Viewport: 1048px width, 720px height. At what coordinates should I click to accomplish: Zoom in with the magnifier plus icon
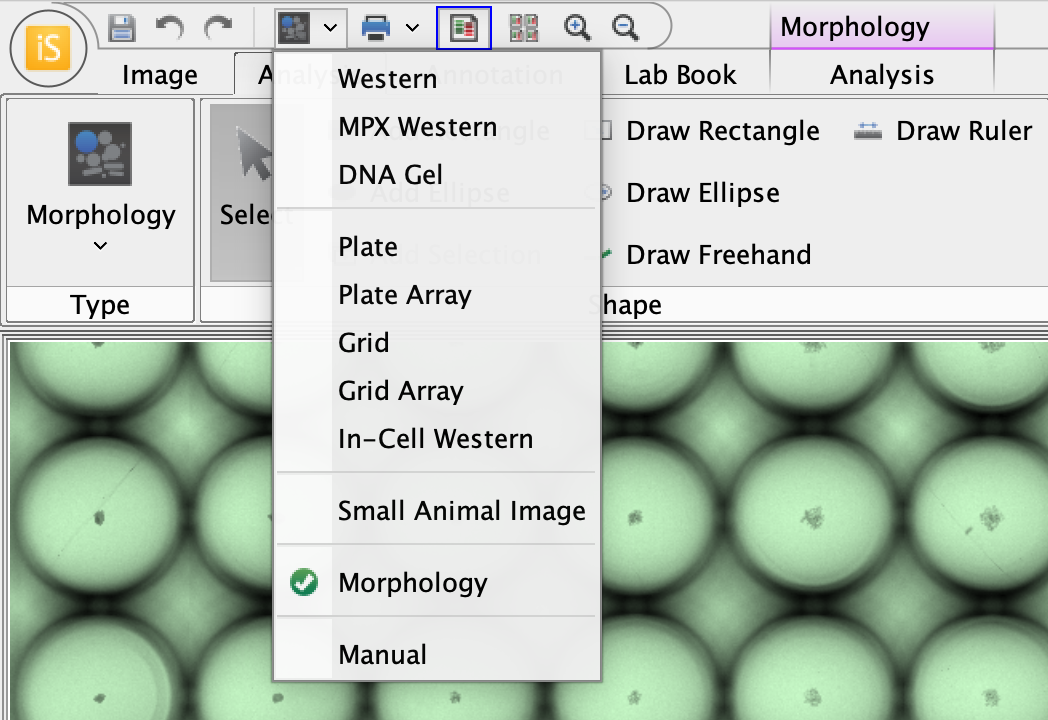tap(577, 28)
